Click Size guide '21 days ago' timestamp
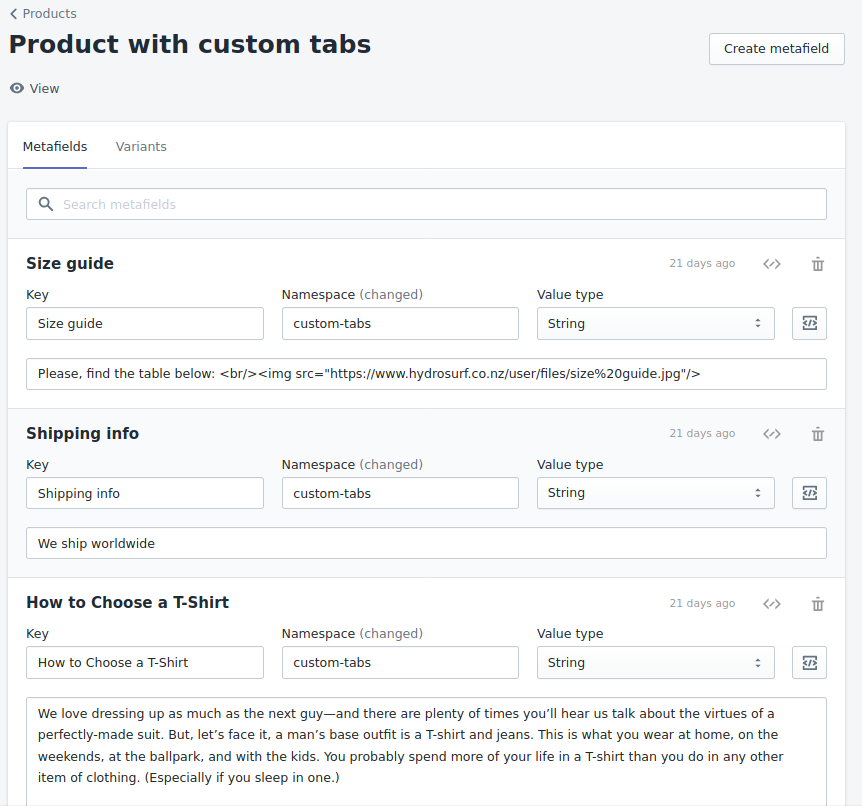Viewport: 862px width, 806px height. pyautogui.click(x=702, y=263)
